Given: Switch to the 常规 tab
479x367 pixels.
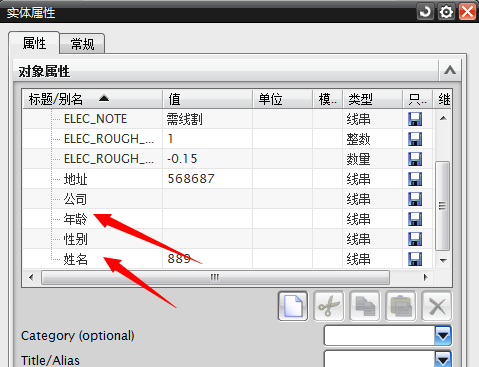Looking at the screenshot, I should coord(82,44).
